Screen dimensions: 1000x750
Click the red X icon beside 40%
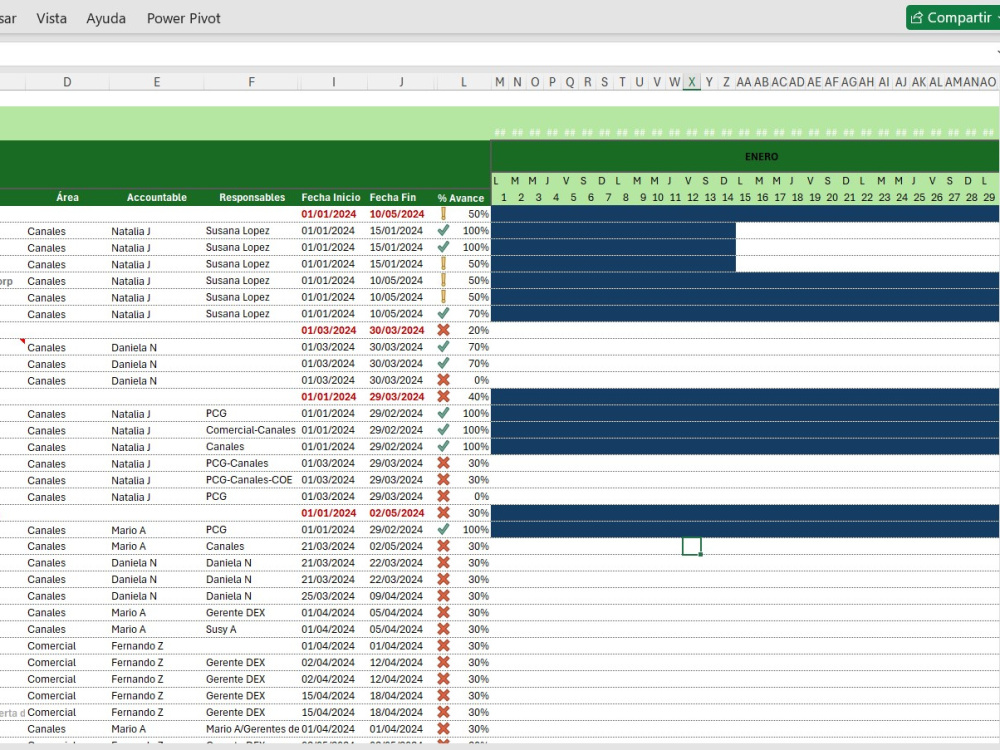tap(443, 397)
